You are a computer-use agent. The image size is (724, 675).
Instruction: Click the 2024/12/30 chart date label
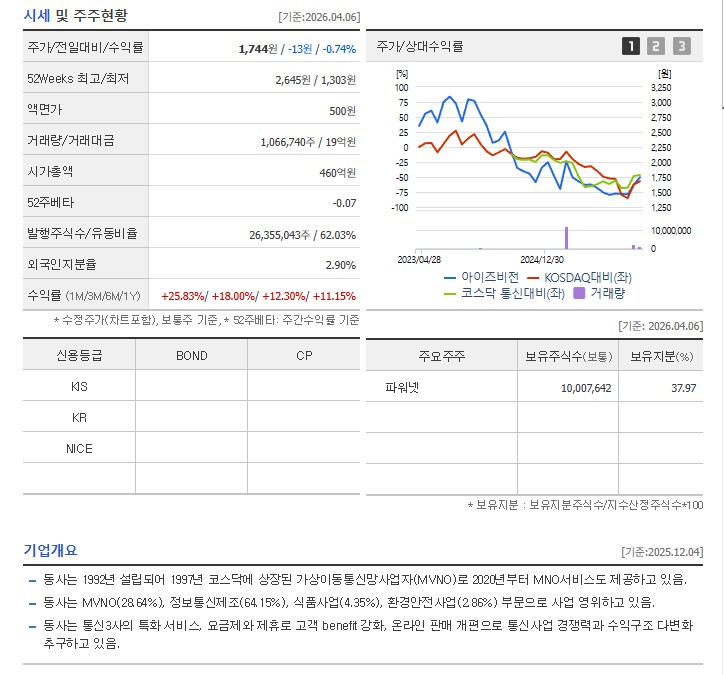pos(542,259)
